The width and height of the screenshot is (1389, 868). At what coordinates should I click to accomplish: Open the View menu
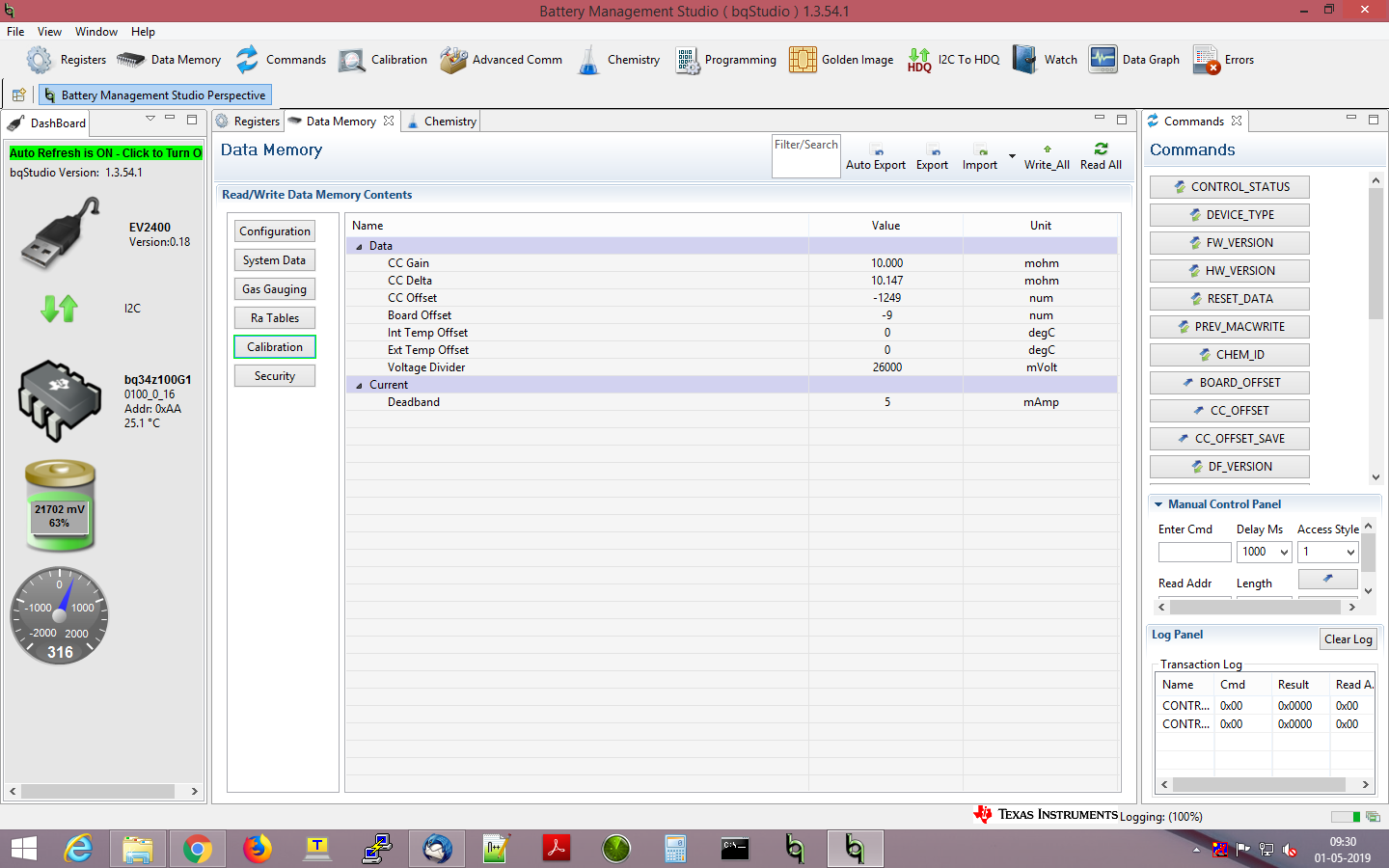[x=49, y=32]
